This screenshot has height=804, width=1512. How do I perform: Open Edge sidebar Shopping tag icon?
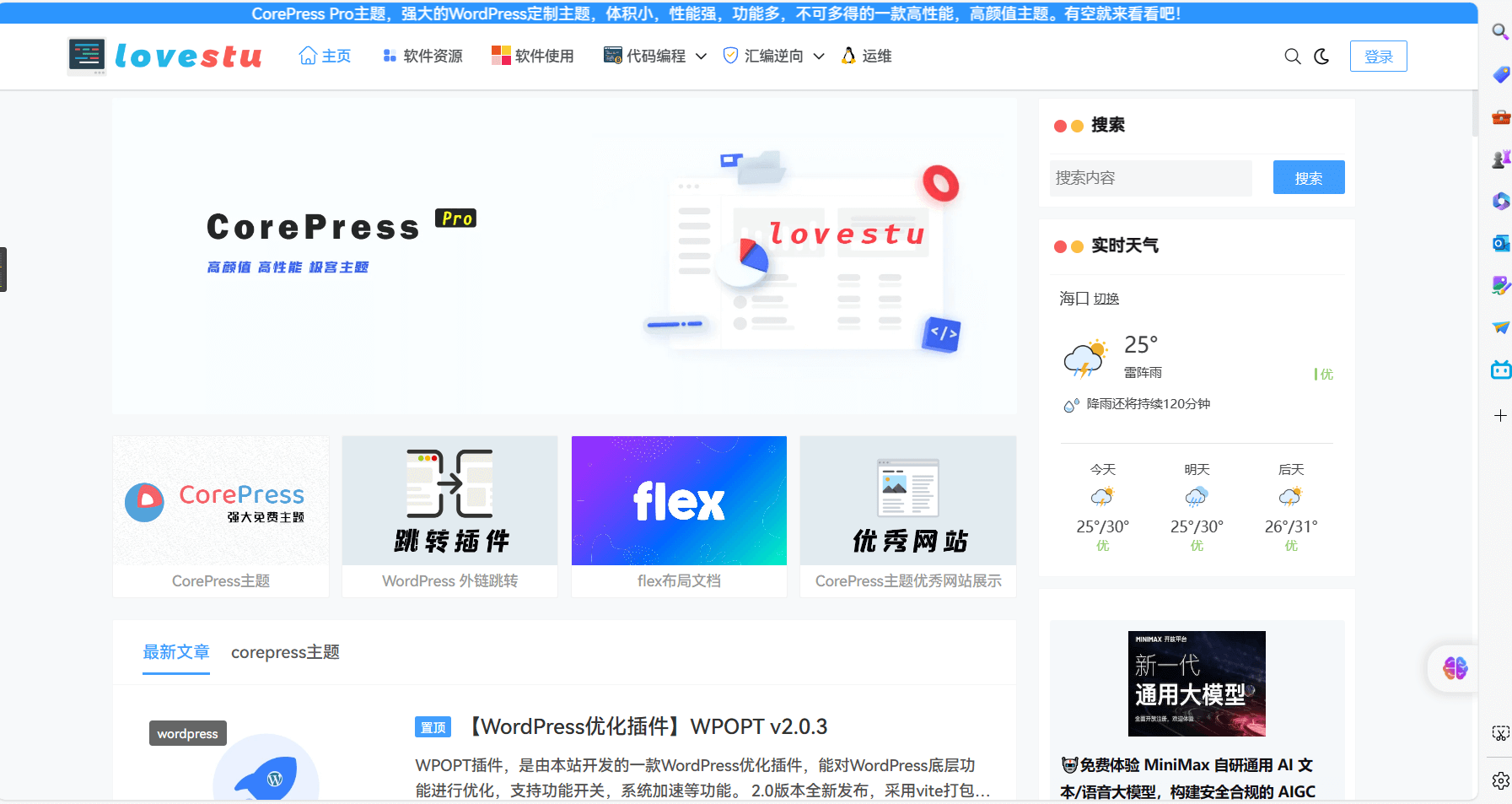1500,74
